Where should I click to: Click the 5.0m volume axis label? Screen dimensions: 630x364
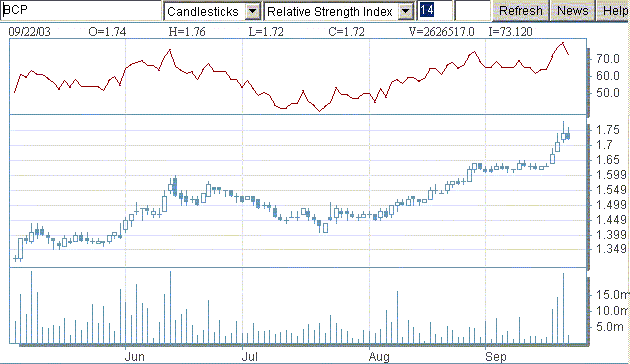point(610,327)
